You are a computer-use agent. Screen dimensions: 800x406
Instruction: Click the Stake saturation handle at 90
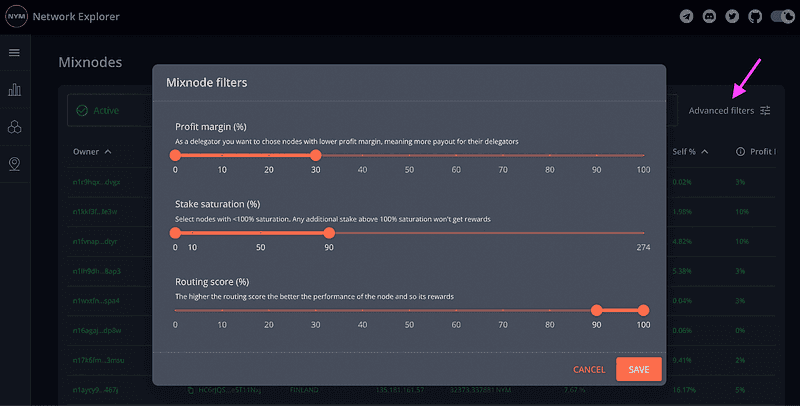[x=329, y=233]
